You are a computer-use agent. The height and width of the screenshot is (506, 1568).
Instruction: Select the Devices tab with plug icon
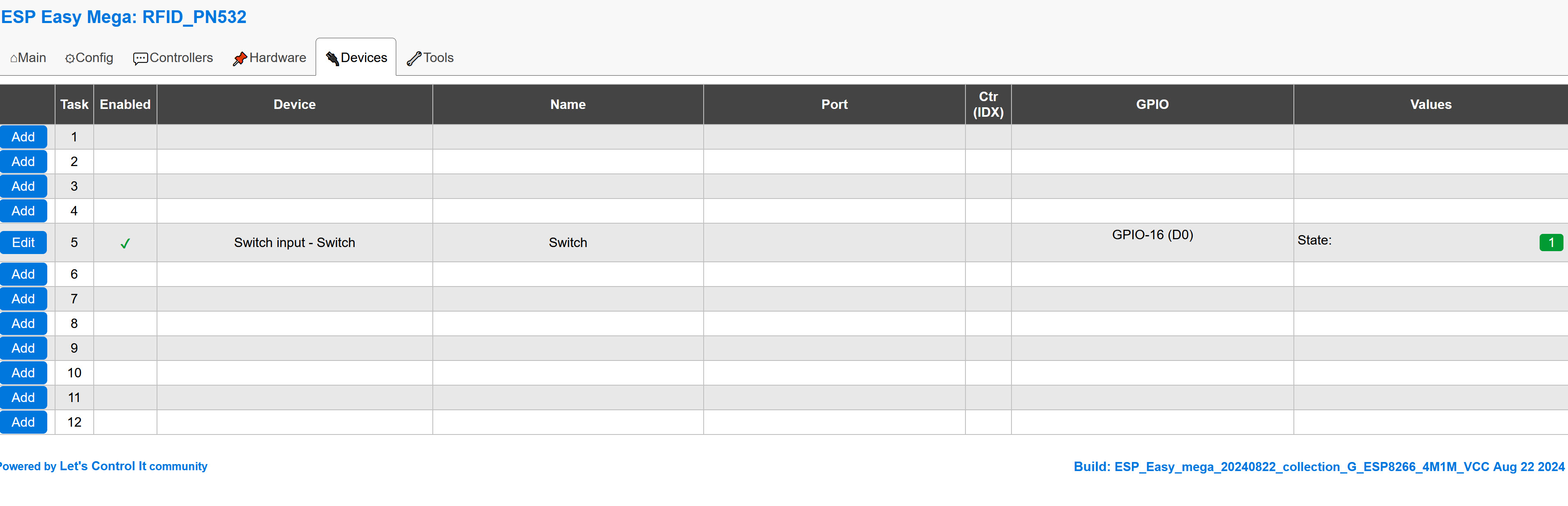coord(356,57)
